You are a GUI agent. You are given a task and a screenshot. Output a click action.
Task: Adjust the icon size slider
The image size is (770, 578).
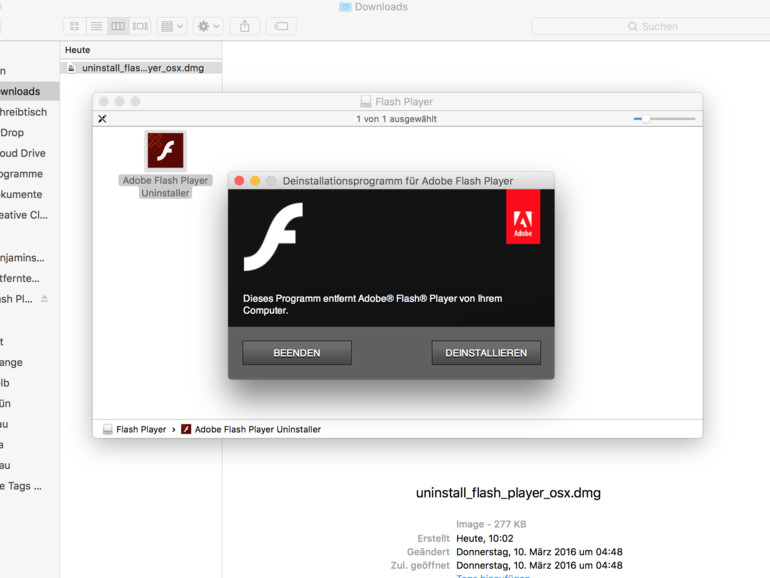click(x=646, y=119)
